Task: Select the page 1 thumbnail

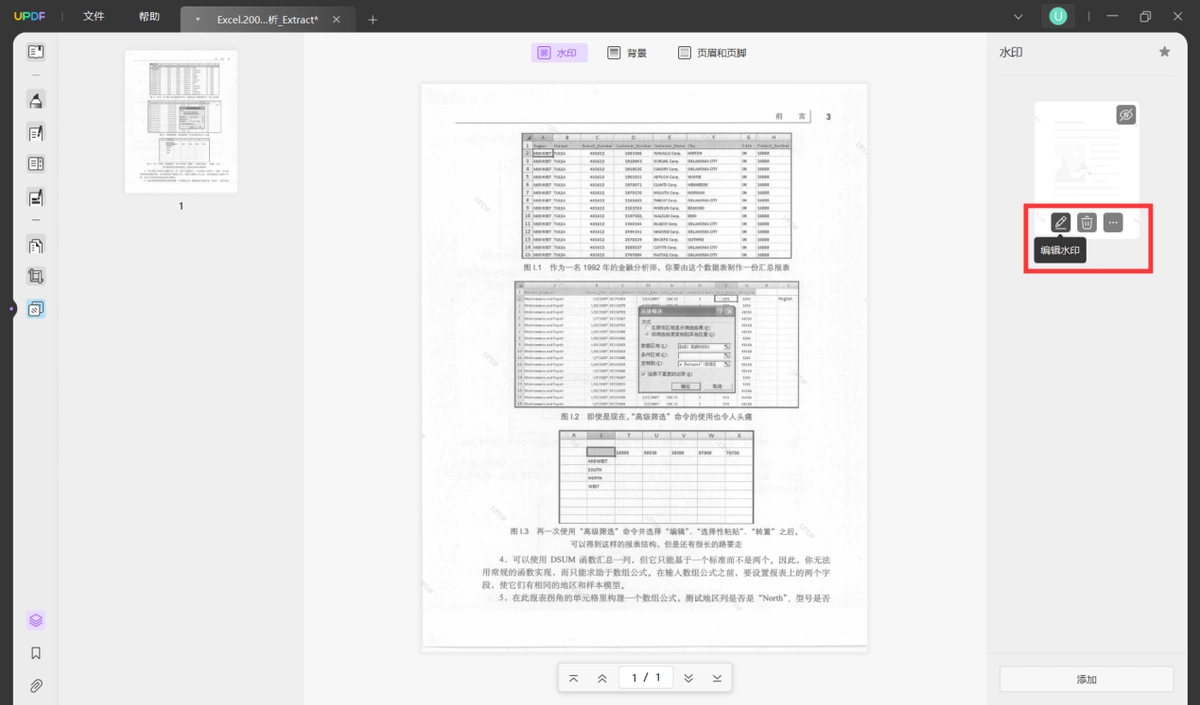Action: 181,121
